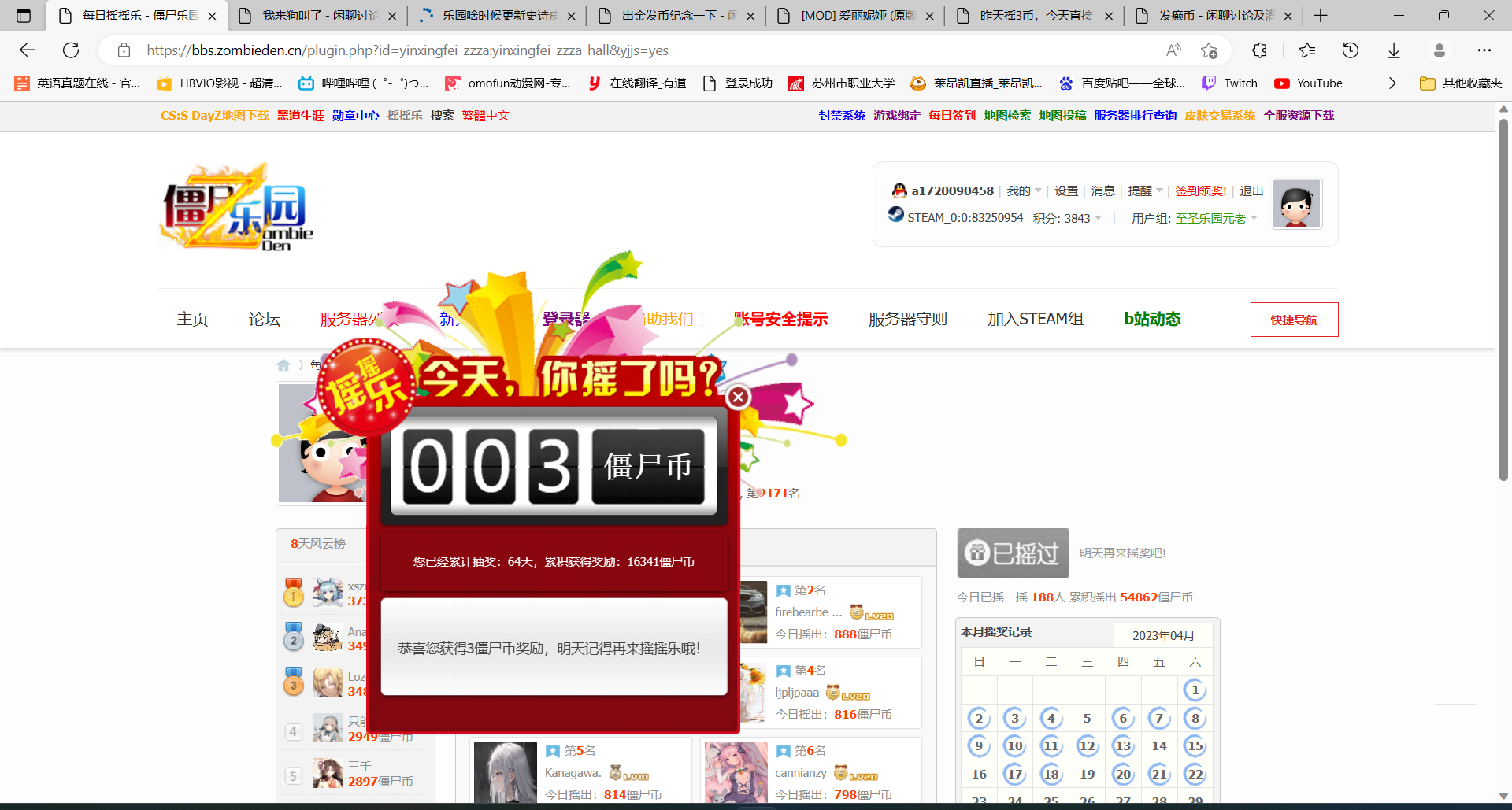This screenshot has width=1512, height=810.
Task: Open the Twitch bookmark
Action: (1229, 83)
